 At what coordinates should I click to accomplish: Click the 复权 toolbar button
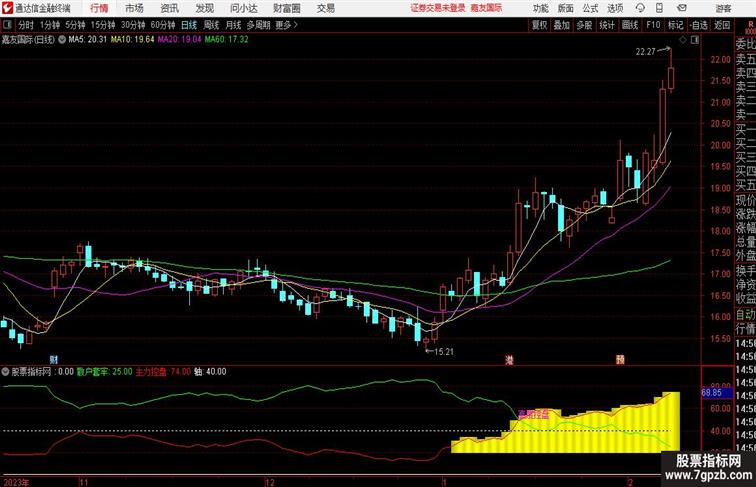(x=540, y=25)
